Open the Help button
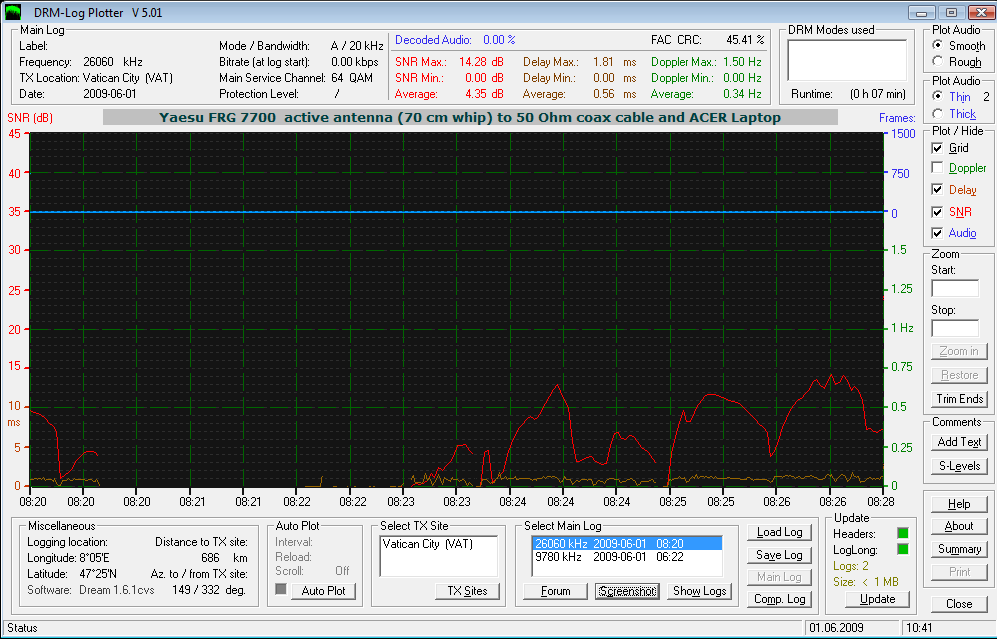 pyautogui.click(x=959, y=504)
